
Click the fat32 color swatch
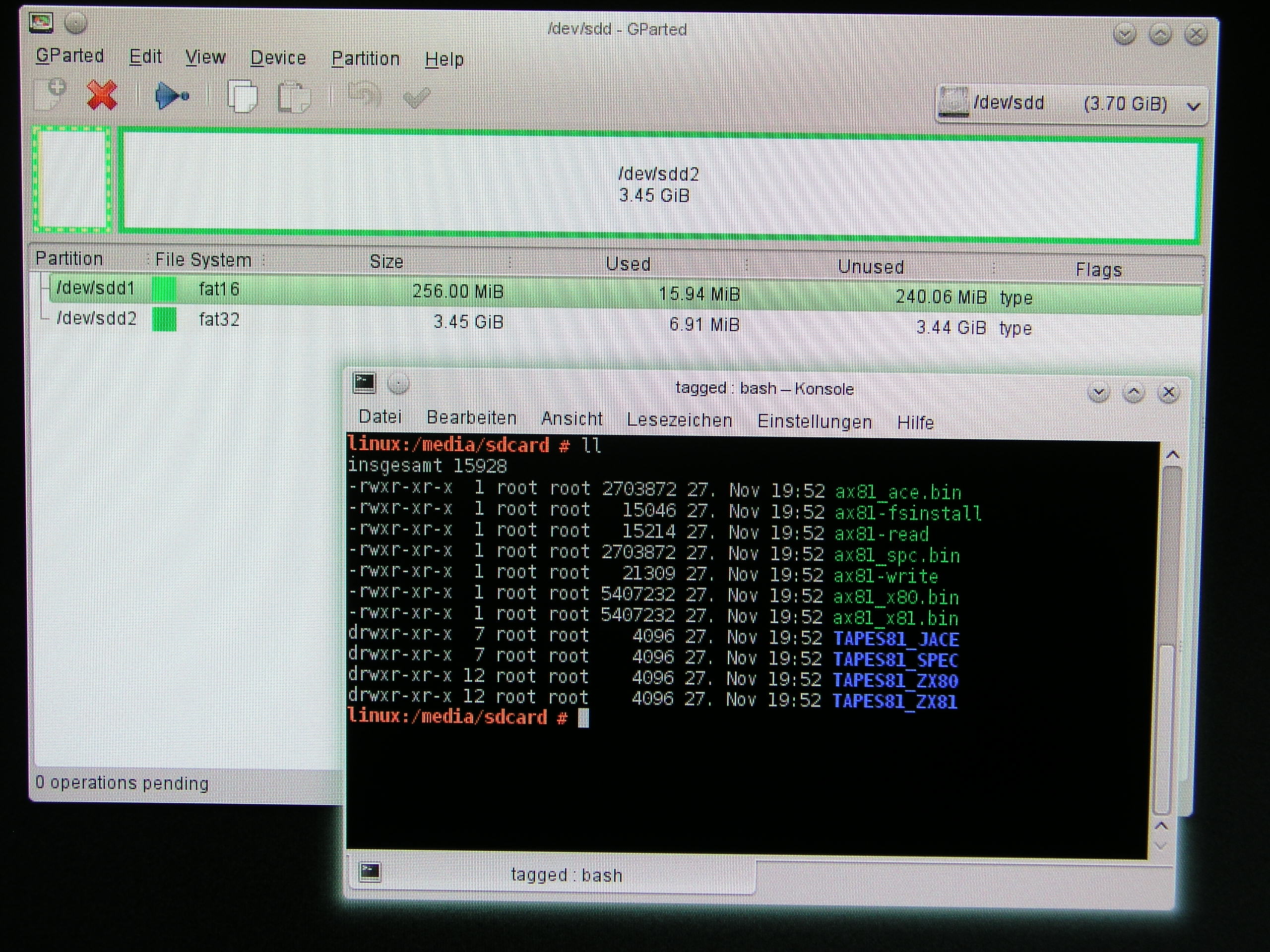pyautogui.click(x=164, y=320)
